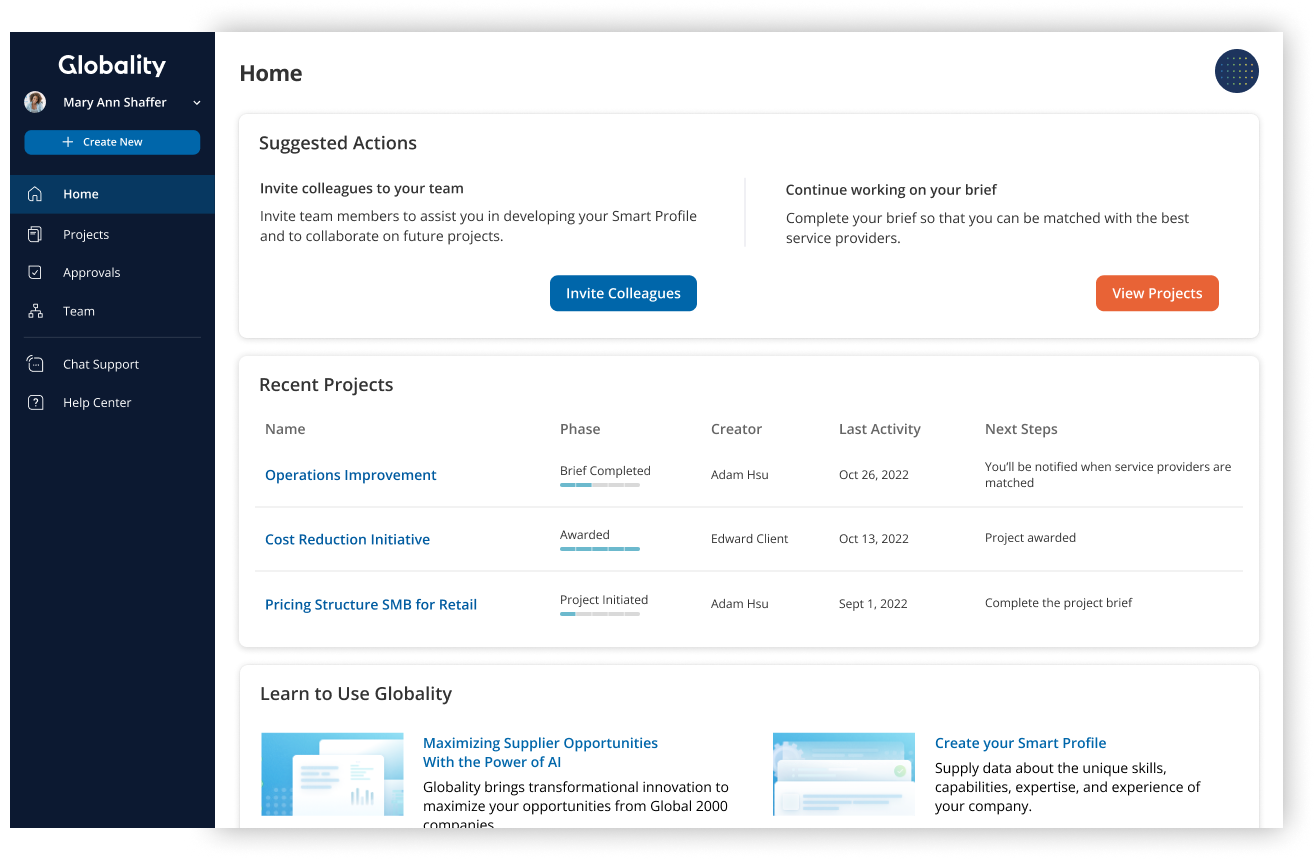Click the Awarded progress bar

click(600, 549)
